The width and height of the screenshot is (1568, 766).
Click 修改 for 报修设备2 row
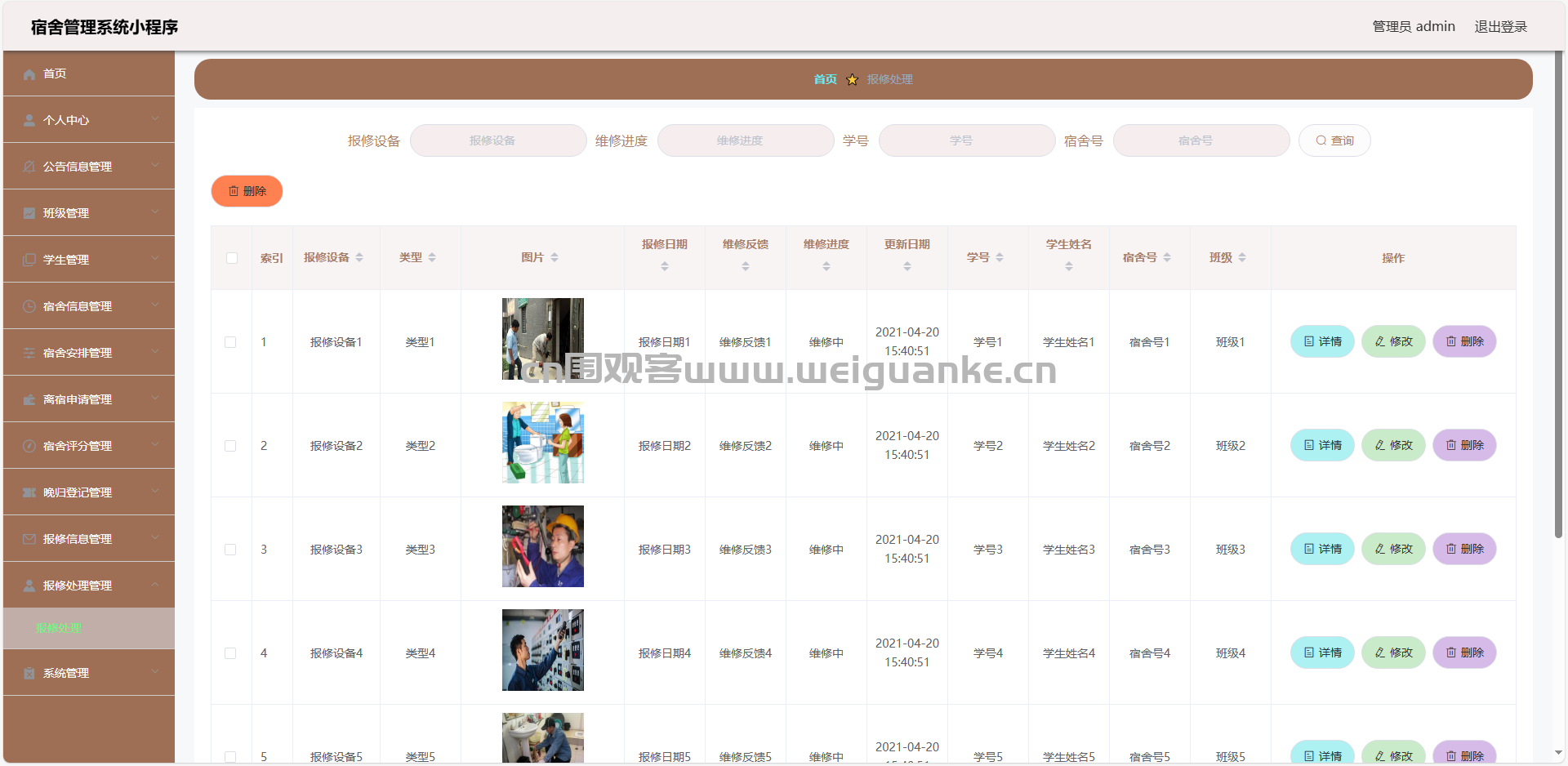click(x=1393, y=445)
